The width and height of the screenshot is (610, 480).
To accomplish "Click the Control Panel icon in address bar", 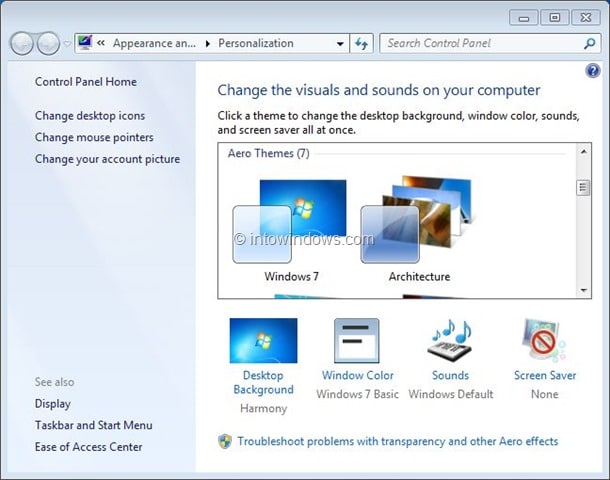I will [x=85, y=42].
